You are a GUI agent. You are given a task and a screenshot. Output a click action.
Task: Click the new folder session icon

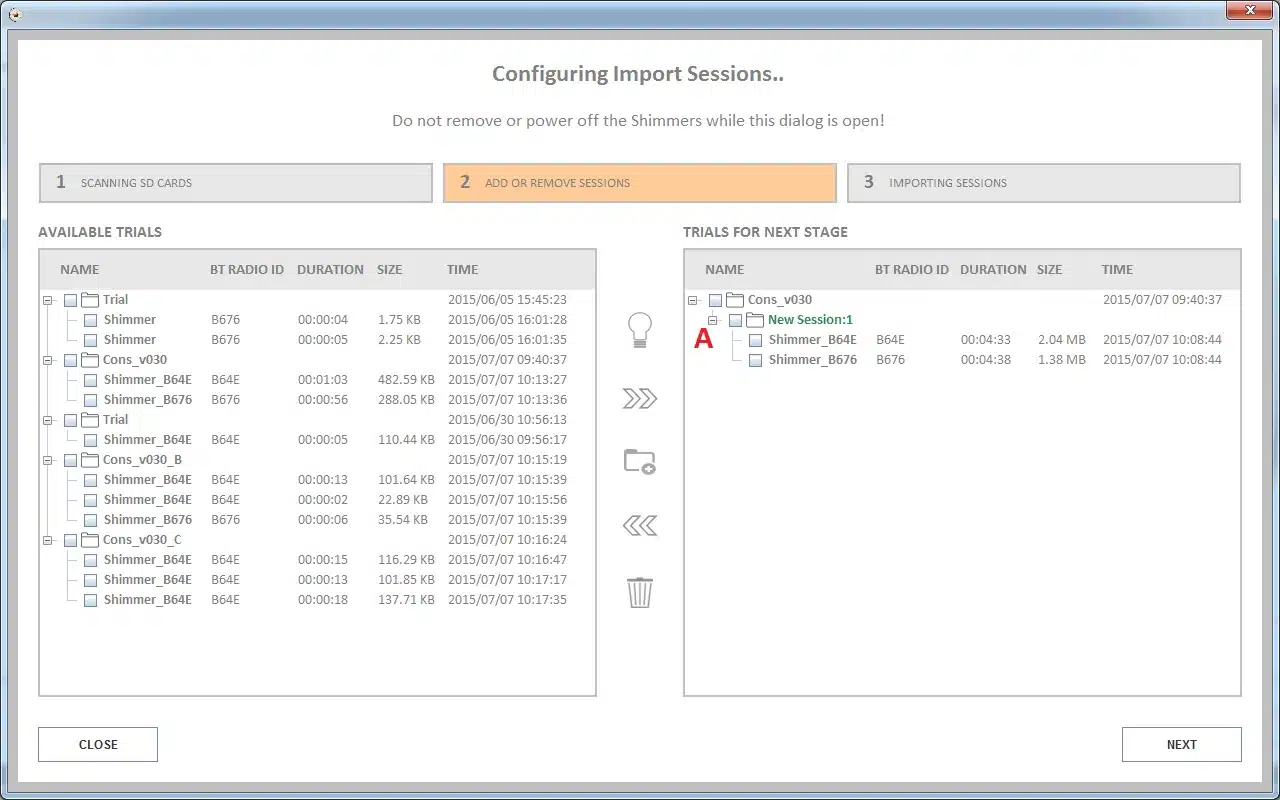[x=639, y=461]
